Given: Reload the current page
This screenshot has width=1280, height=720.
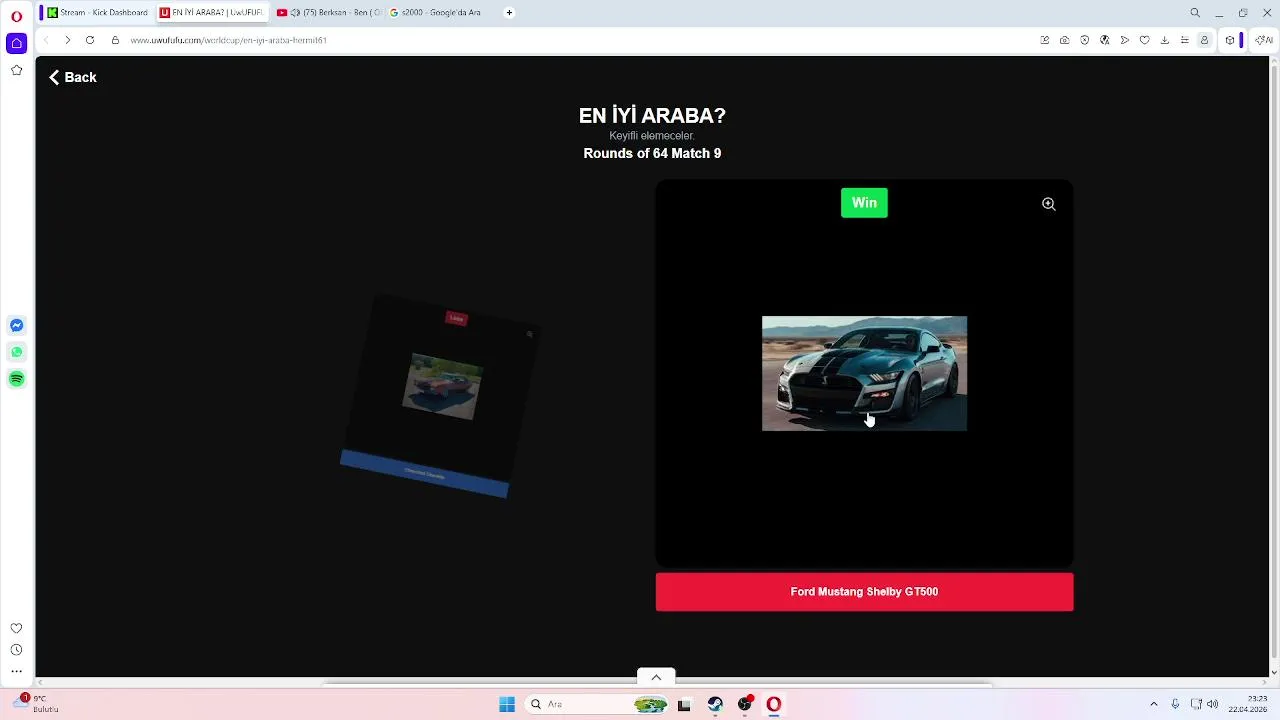Looking at the screenshot, I should coord(90,40).
